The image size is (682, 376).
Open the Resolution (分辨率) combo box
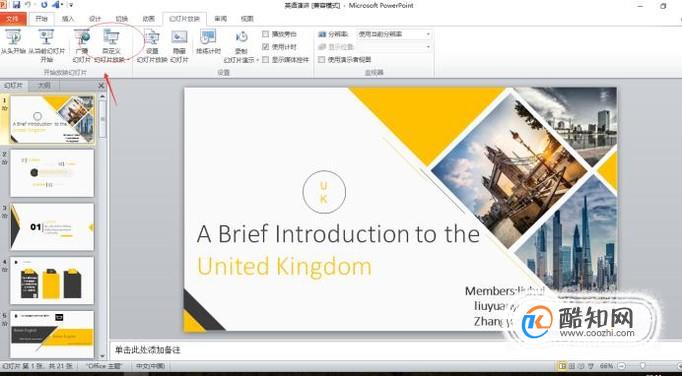[394, 34]
